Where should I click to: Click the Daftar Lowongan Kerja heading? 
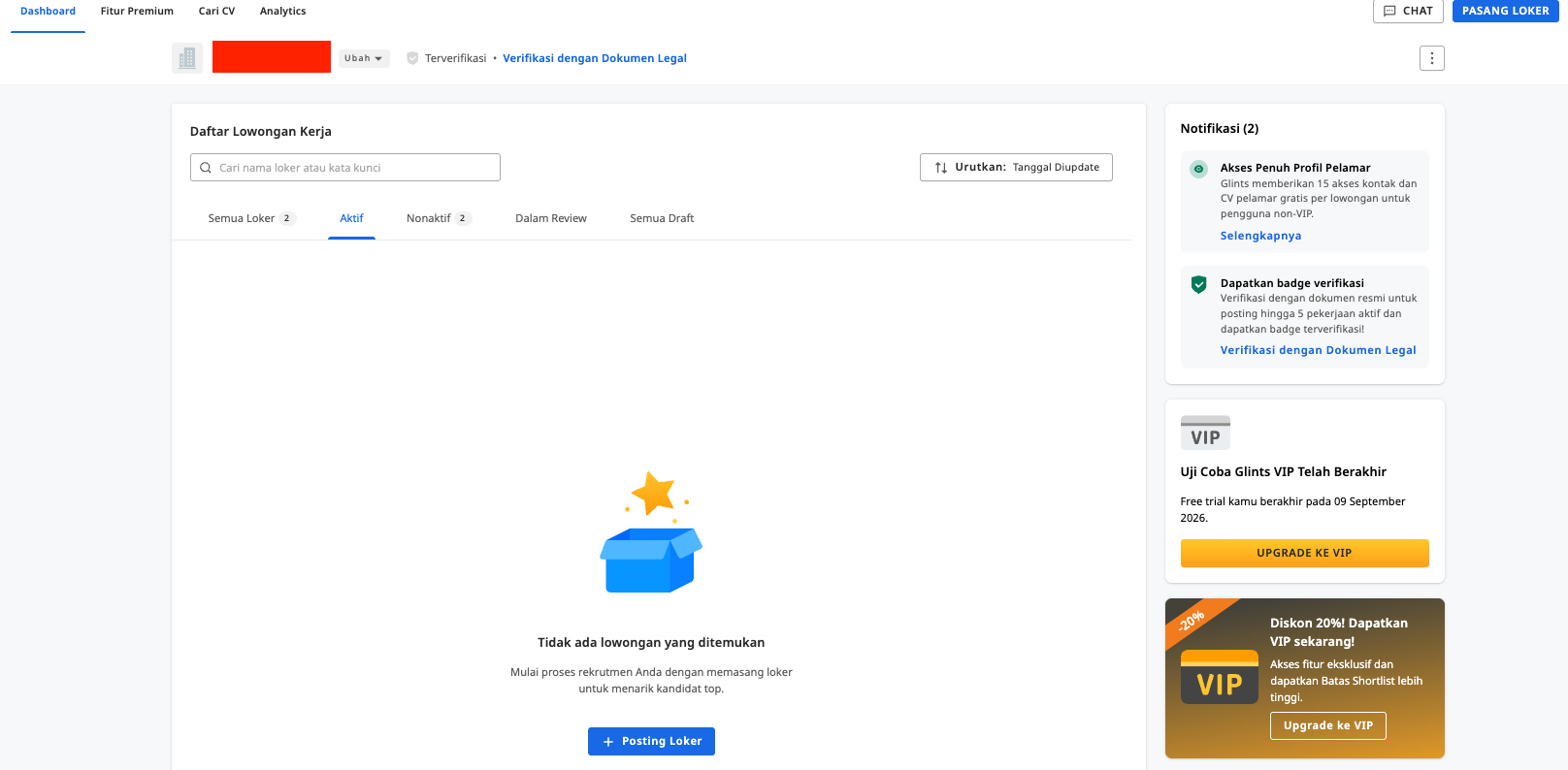click(261, 131)
